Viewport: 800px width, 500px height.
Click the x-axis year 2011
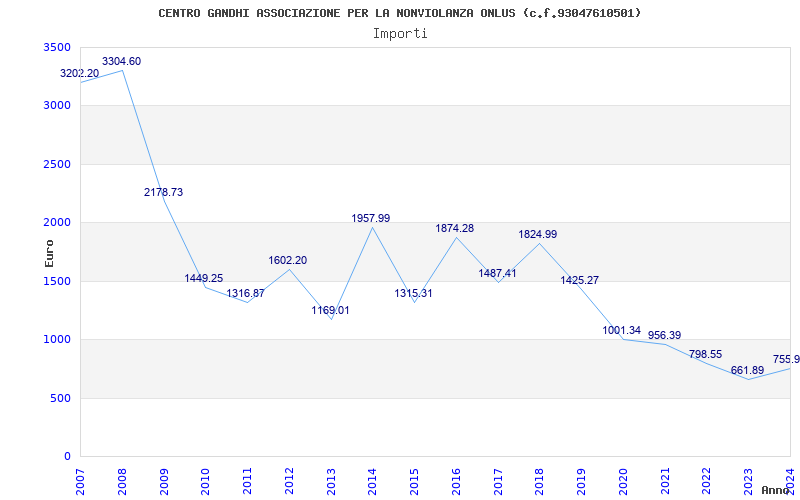[x=247, y=481]
